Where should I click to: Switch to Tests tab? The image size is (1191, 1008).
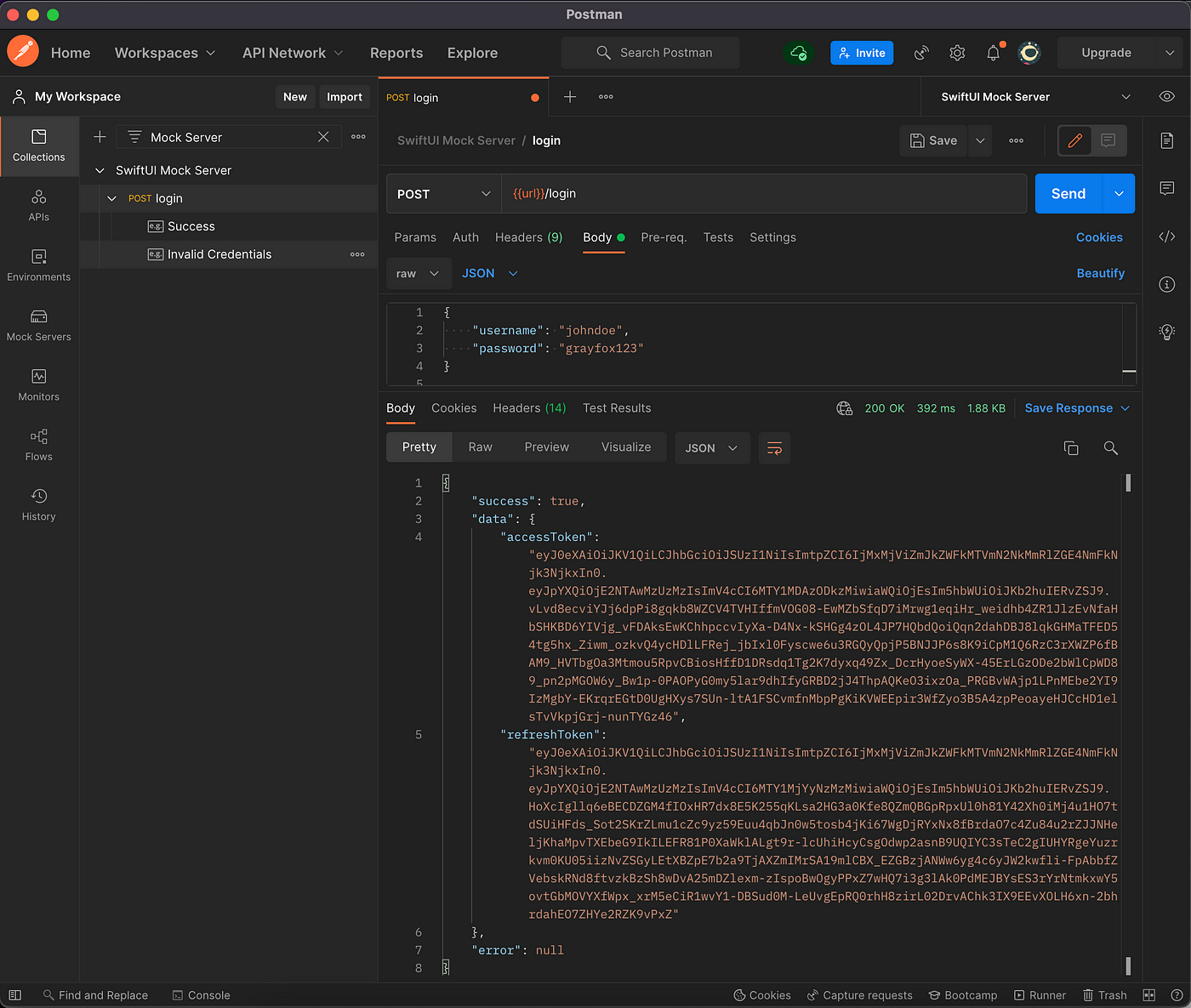pos(718,237)
